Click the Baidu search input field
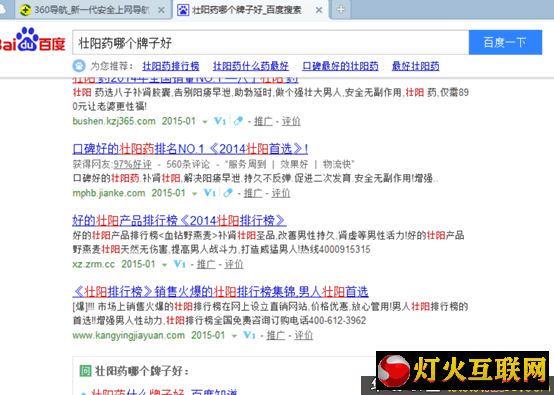The height and width of the screenshot is (395, 554). click(x=271, y=42)
